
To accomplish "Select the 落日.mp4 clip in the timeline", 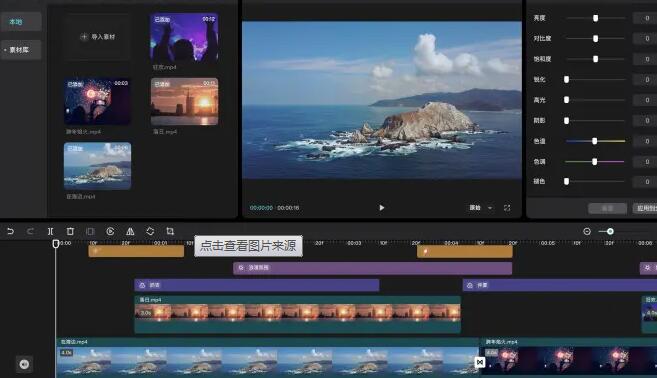I will (x=297, y=315).
